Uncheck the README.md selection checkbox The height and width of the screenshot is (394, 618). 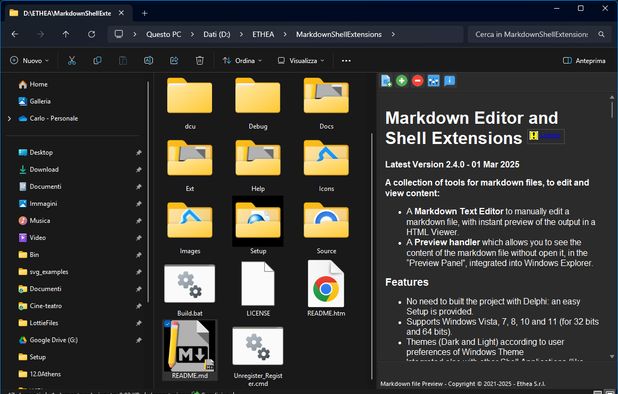[x=167, y=324]
